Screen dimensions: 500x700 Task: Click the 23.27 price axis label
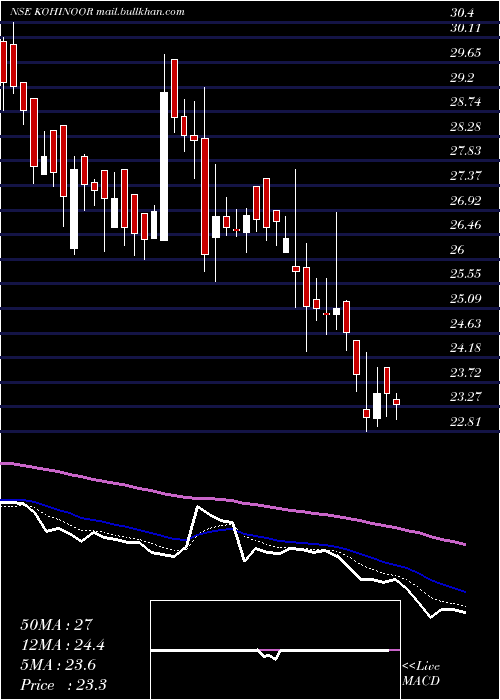(466, 396)
